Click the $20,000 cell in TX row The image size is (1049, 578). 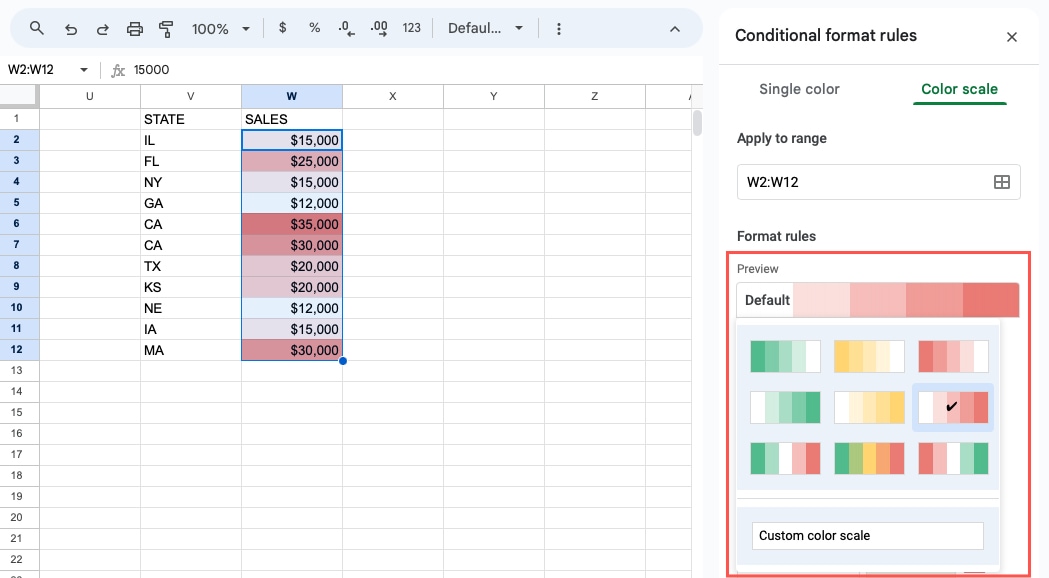[x=292, y=266]
